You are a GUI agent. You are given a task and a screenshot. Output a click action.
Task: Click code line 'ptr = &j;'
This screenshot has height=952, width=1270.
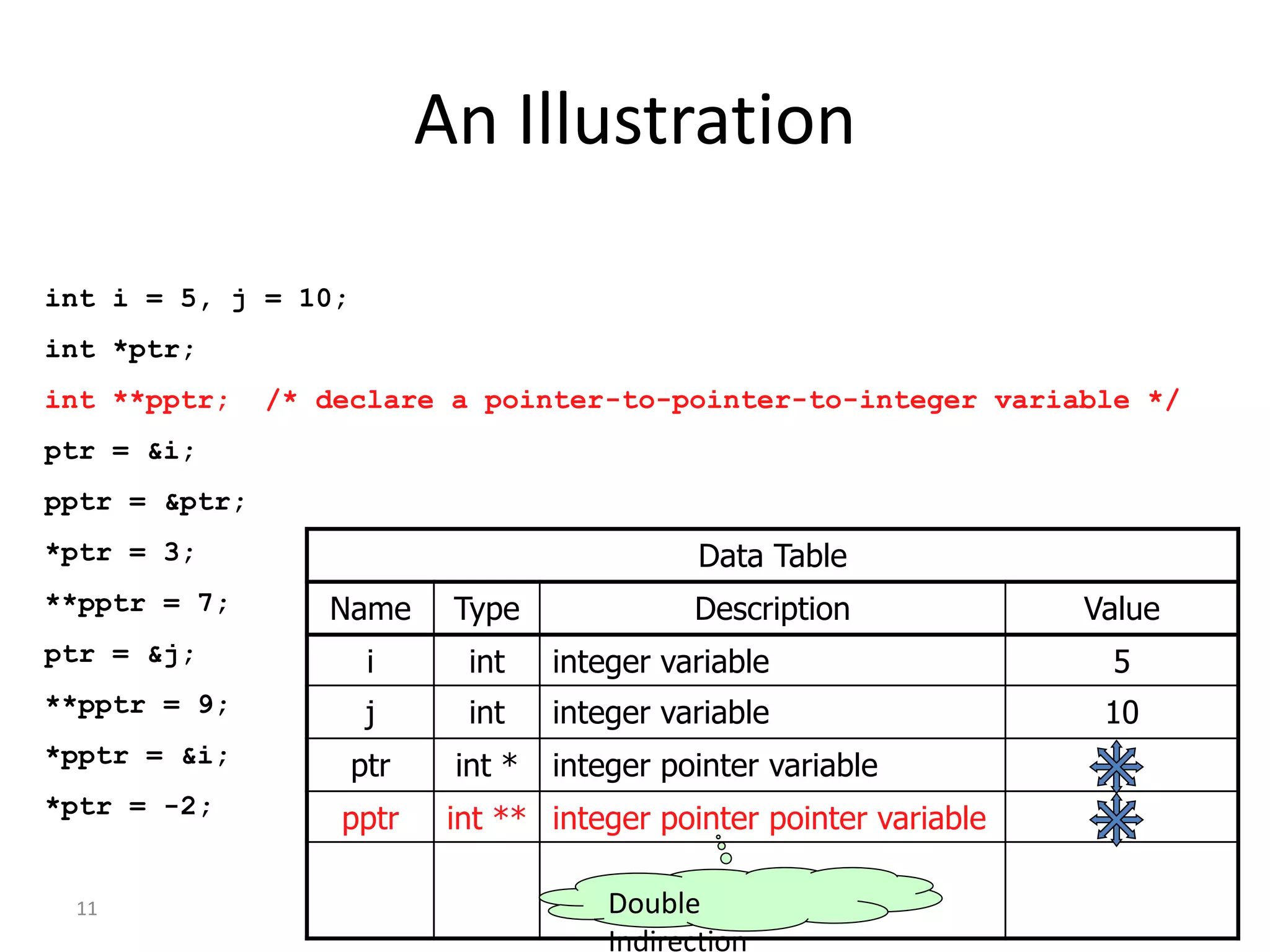[x=120, y=654]
